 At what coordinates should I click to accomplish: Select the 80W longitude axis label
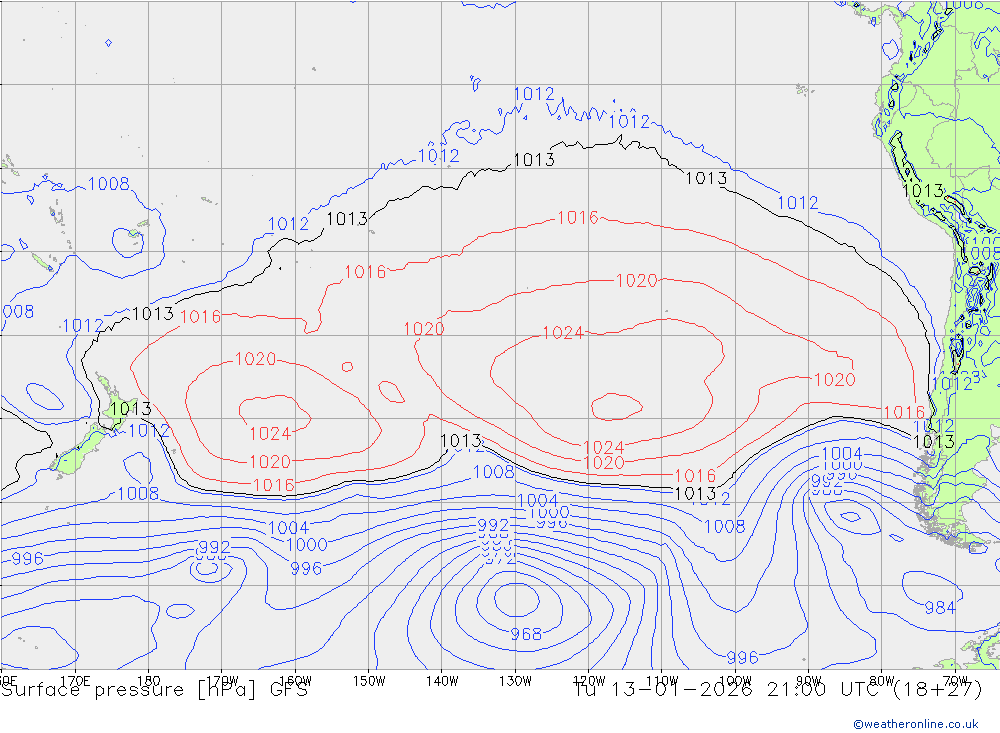882,681
